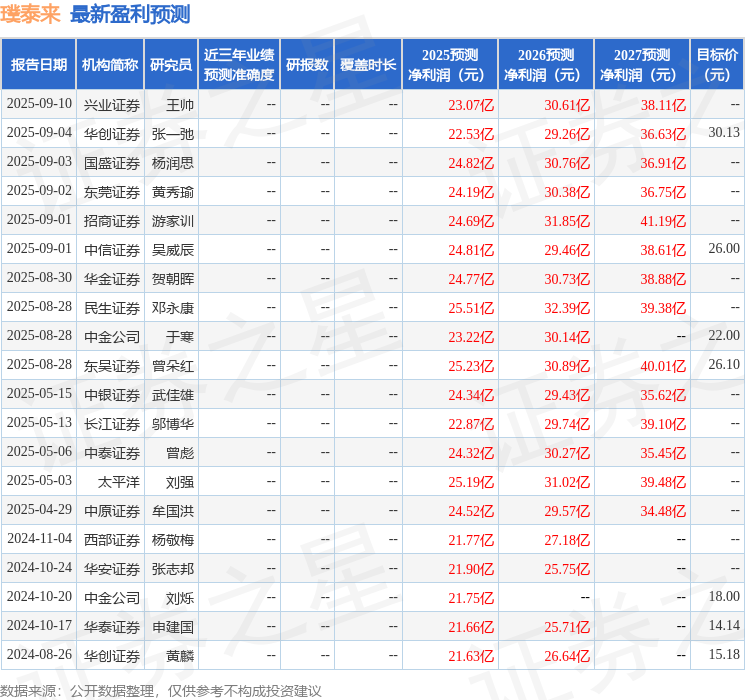Click the 数据来源 footnote text
The height and width of the screenshot is (700, 745).
tap(161, 690)
